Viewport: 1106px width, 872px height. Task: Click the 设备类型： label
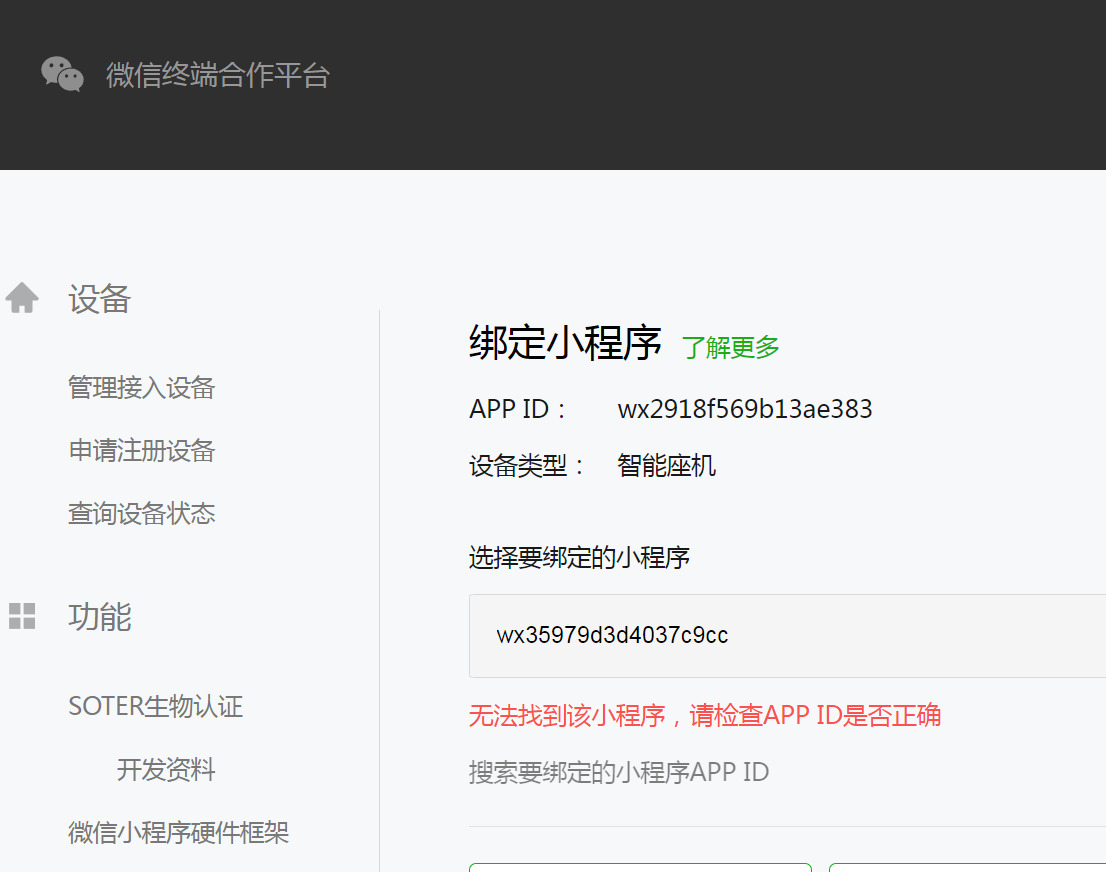pos(528,466)
